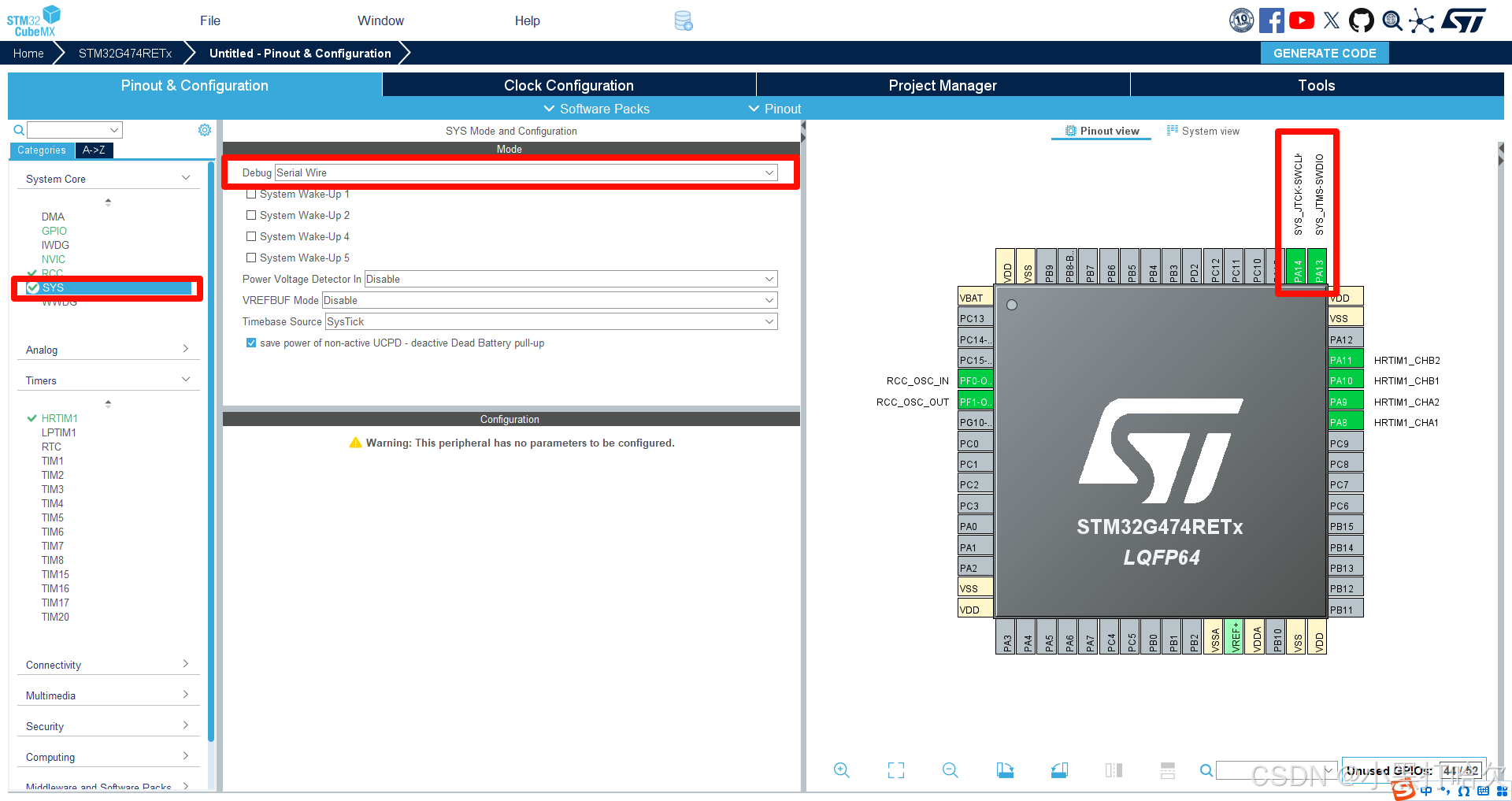
Task: Open the Debug Serial Wire dropdown
Action: pos(526,172)
